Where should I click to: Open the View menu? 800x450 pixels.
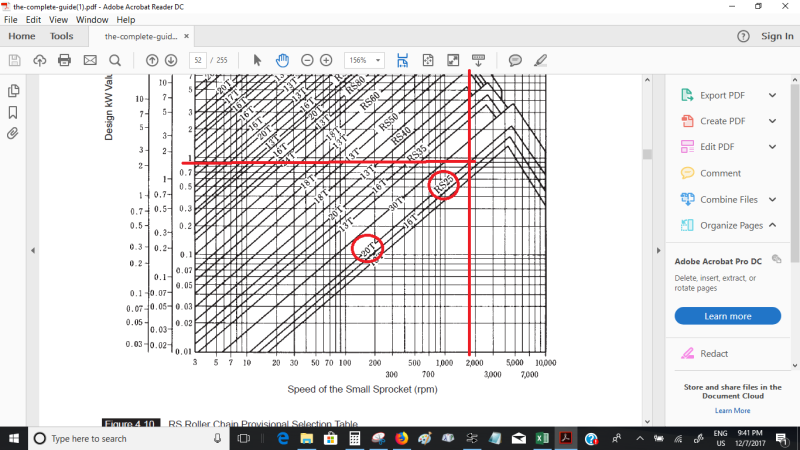(58, 20)
